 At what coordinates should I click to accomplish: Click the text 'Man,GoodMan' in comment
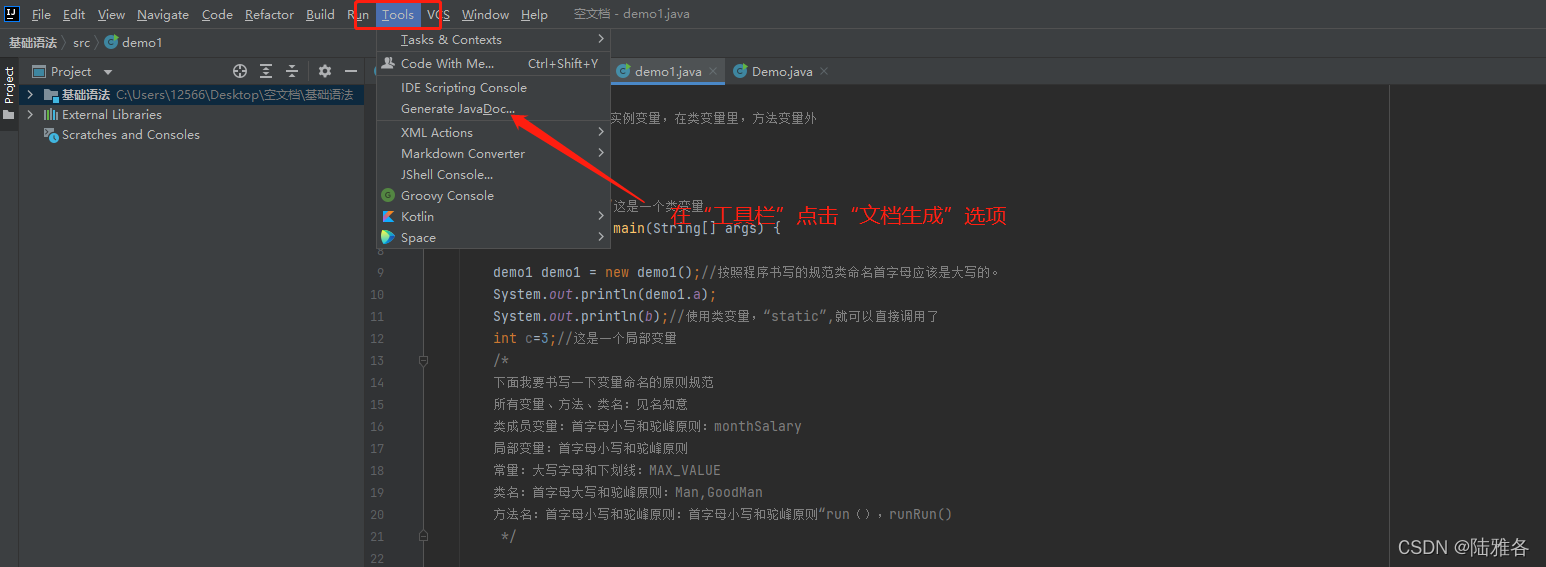point(718,492)
